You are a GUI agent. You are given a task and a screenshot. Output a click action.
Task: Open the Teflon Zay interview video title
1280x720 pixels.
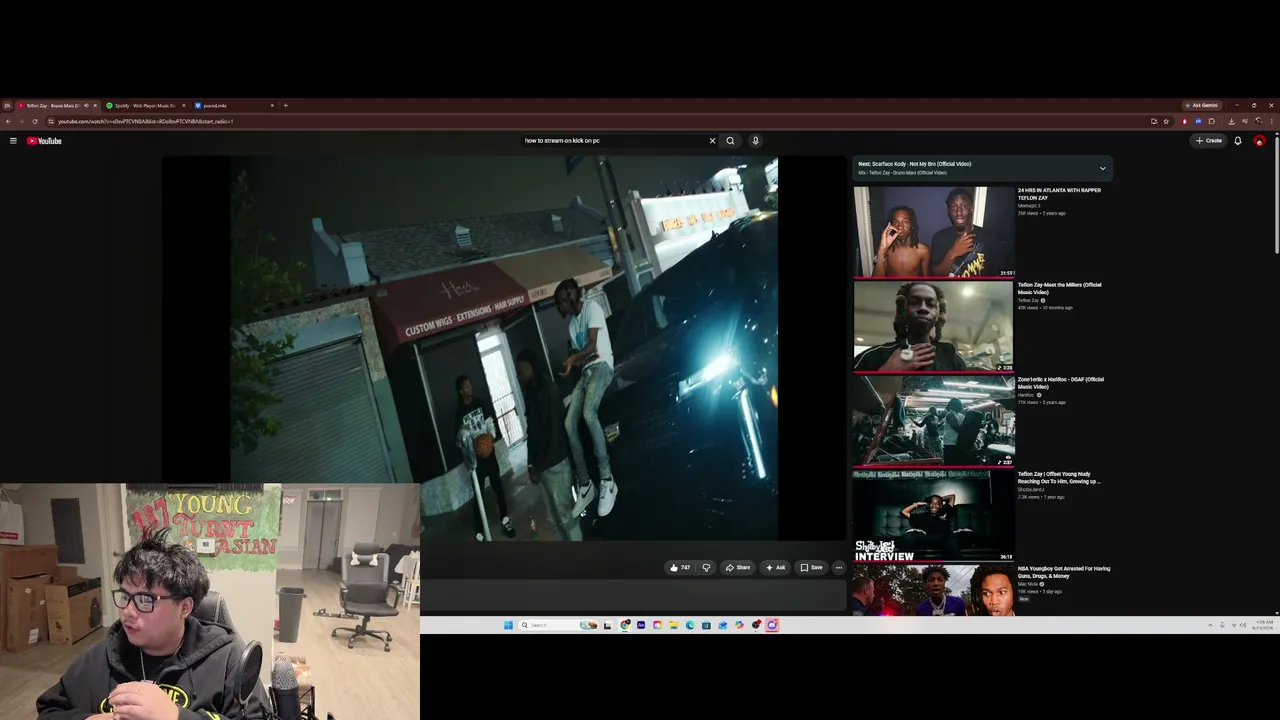coord(1059,478)
